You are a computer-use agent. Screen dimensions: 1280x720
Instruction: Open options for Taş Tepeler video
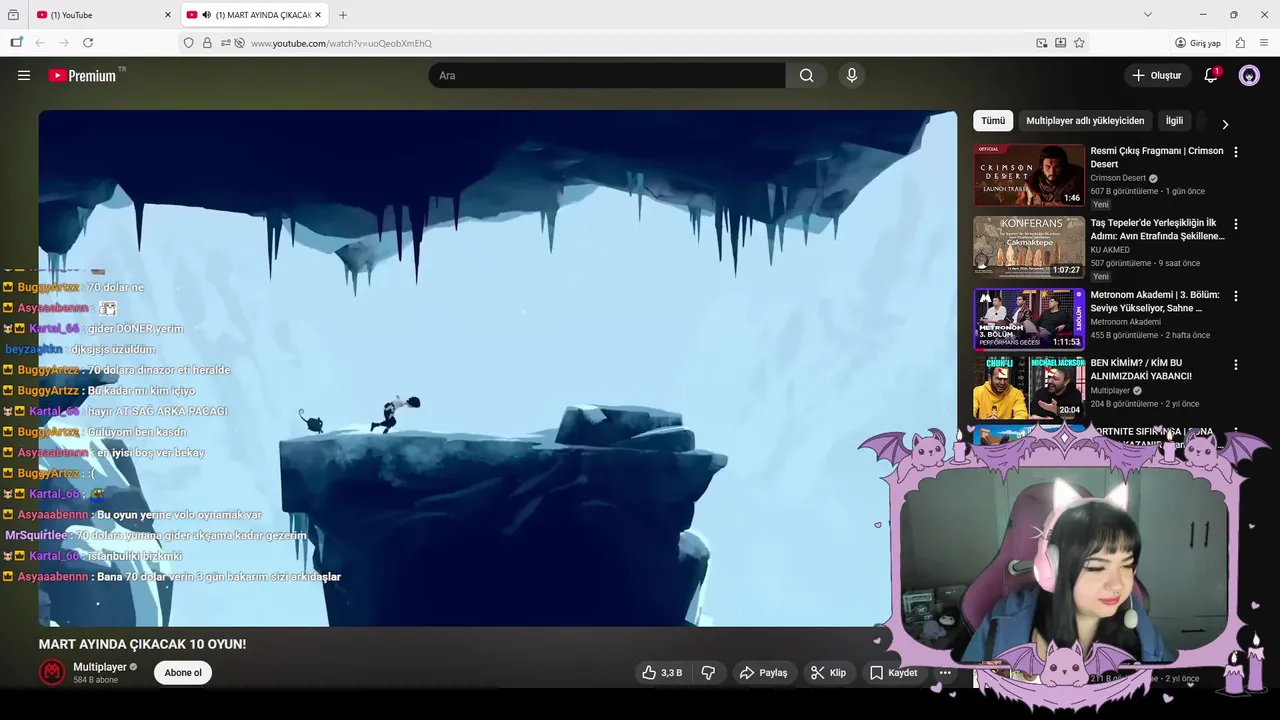pyautogui.click(x=1236, y=224)
